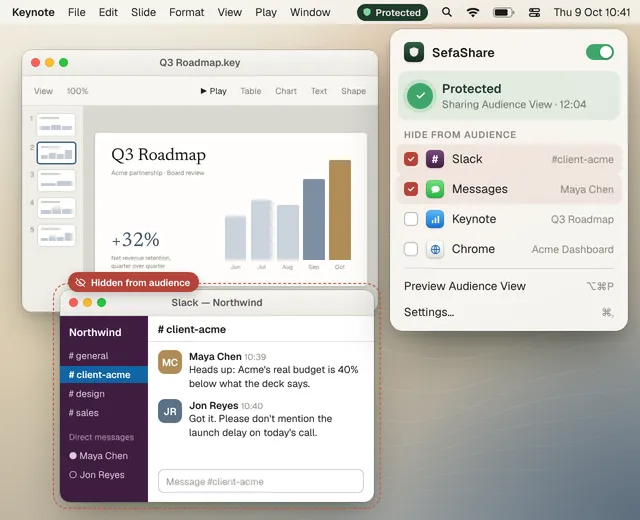Open Maya Chen direct message in Slack

pos(104,456)
